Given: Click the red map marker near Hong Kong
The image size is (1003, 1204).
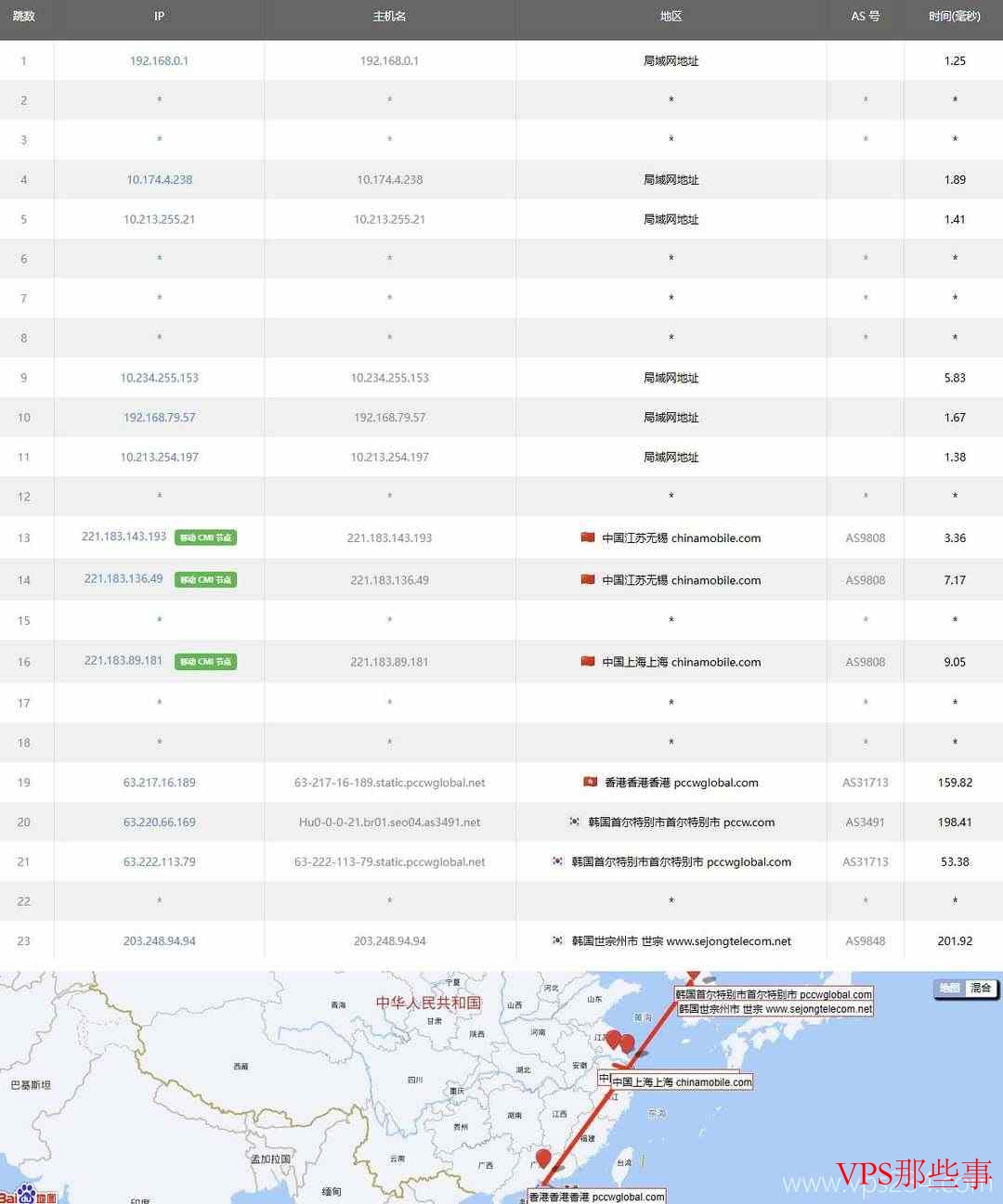Looking at the screenshot, I should [x=543, y=1159].
